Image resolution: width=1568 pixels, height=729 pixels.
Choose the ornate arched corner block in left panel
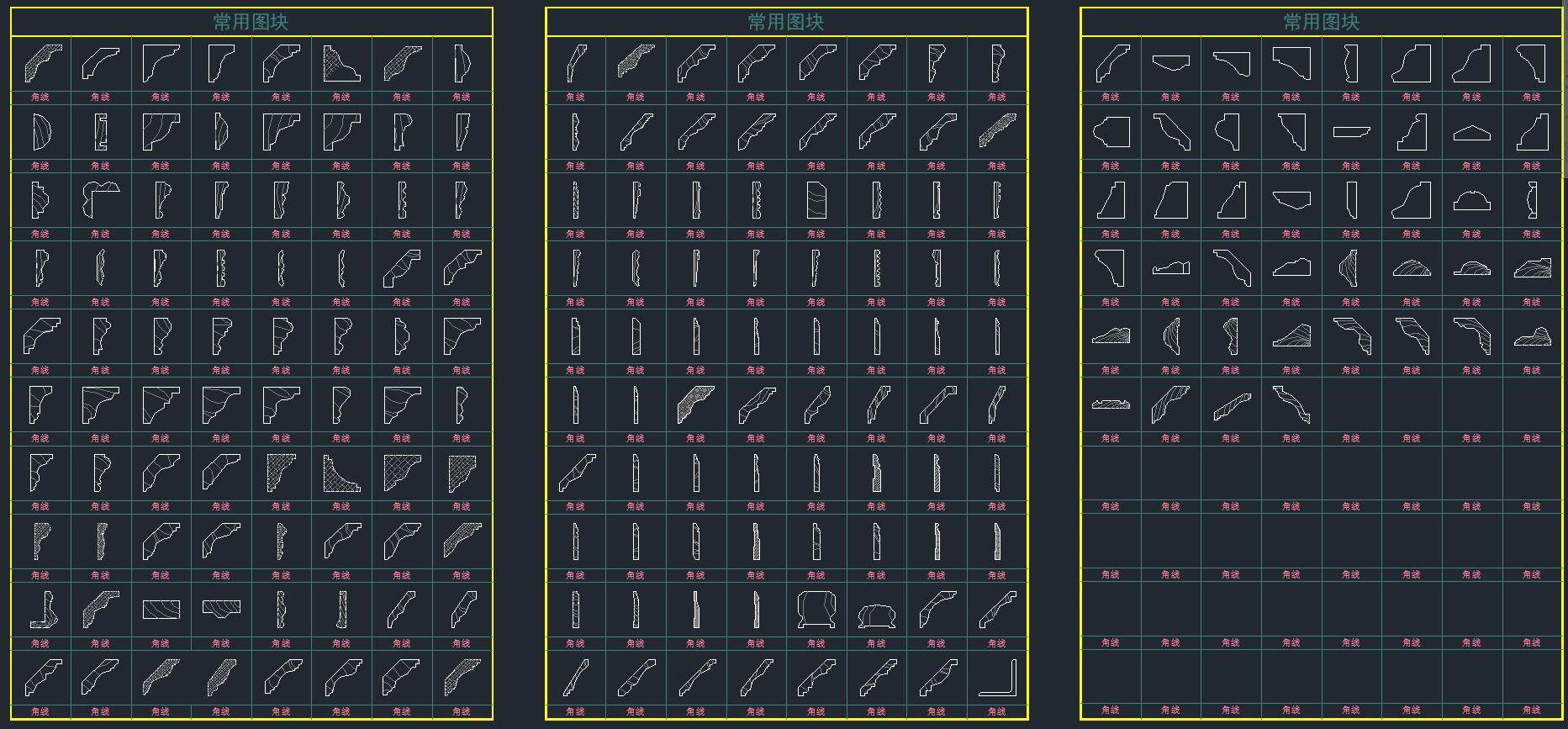point(100,200)
